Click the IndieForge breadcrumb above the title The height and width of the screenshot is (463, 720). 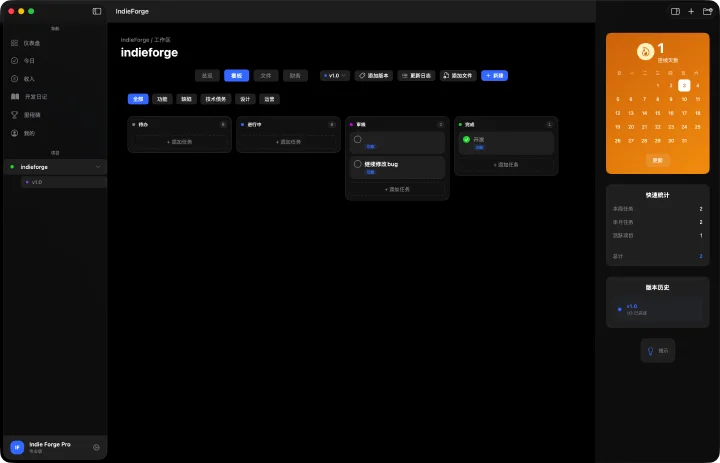[135, 40]
